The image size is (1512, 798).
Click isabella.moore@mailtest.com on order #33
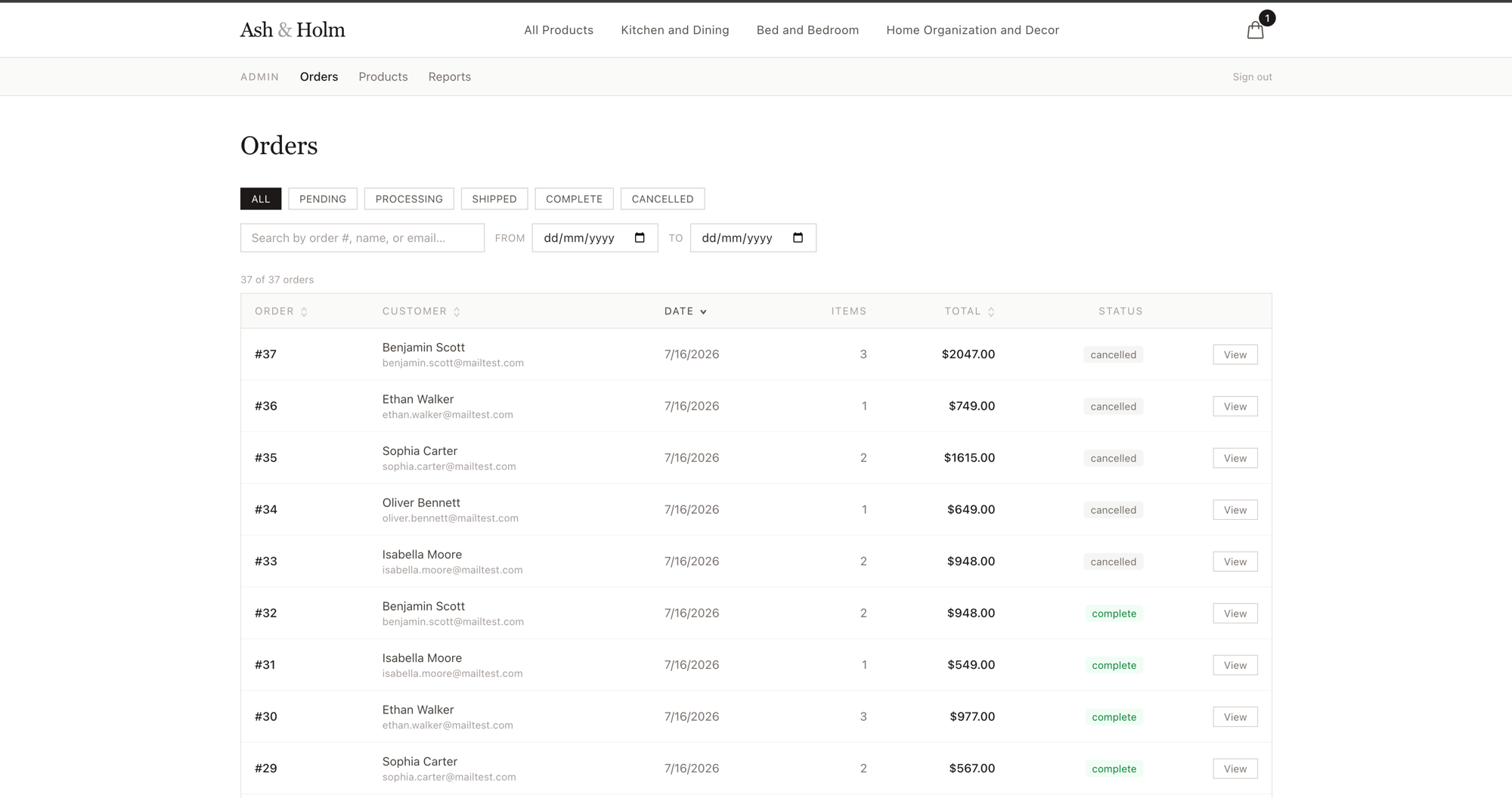tap(452, 570)
